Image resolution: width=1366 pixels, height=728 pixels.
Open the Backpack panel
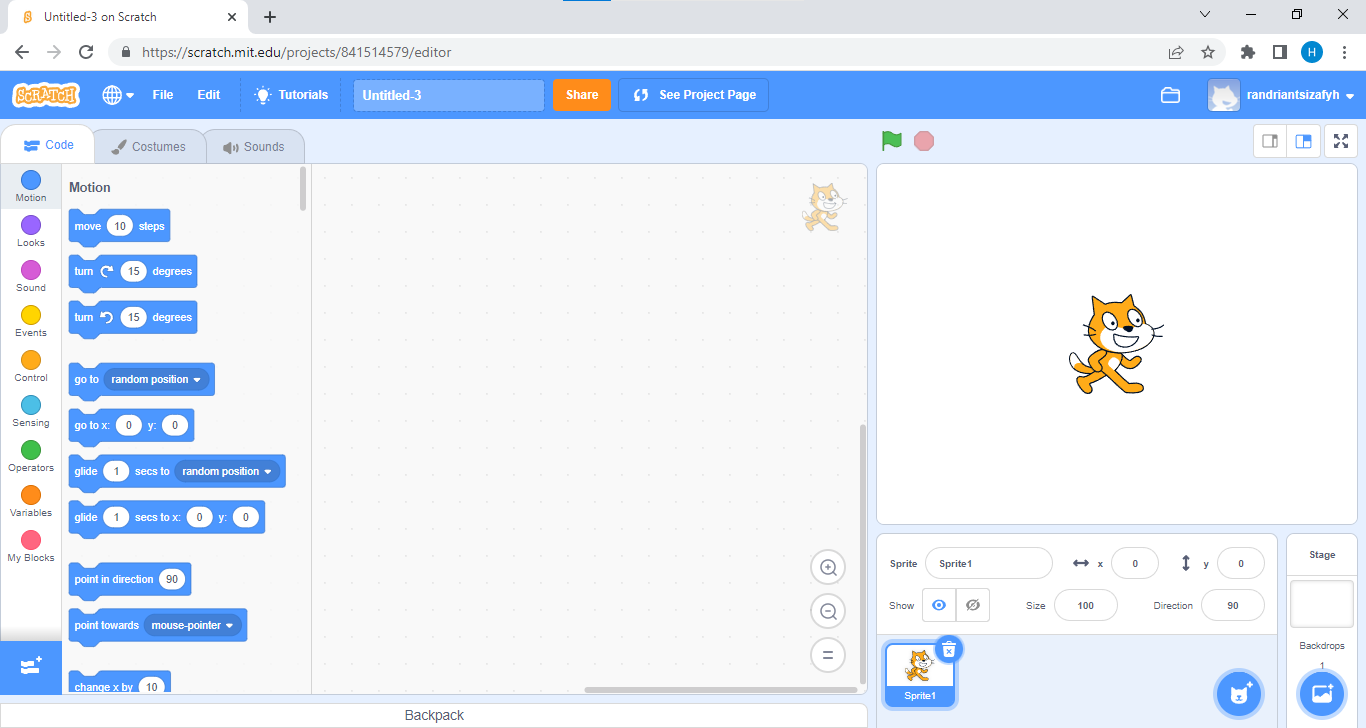[x=434, y=715]
